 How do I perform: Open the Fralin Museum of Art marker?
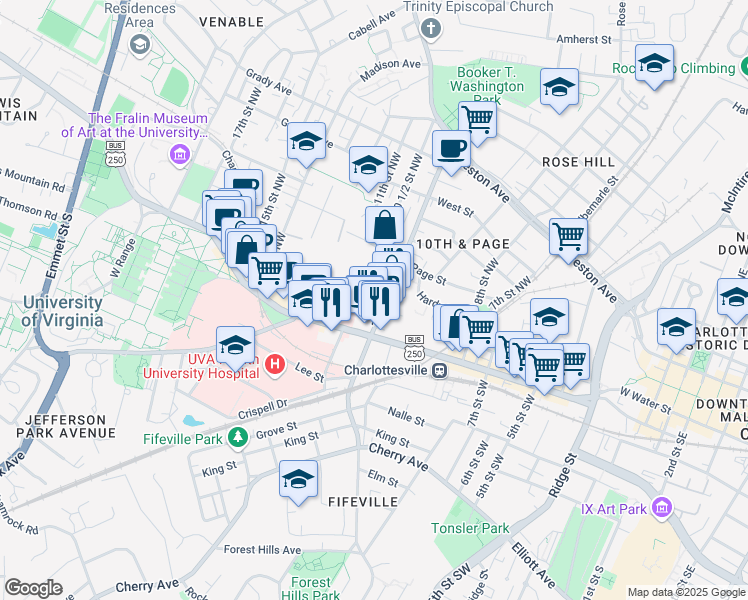[180, 154]
